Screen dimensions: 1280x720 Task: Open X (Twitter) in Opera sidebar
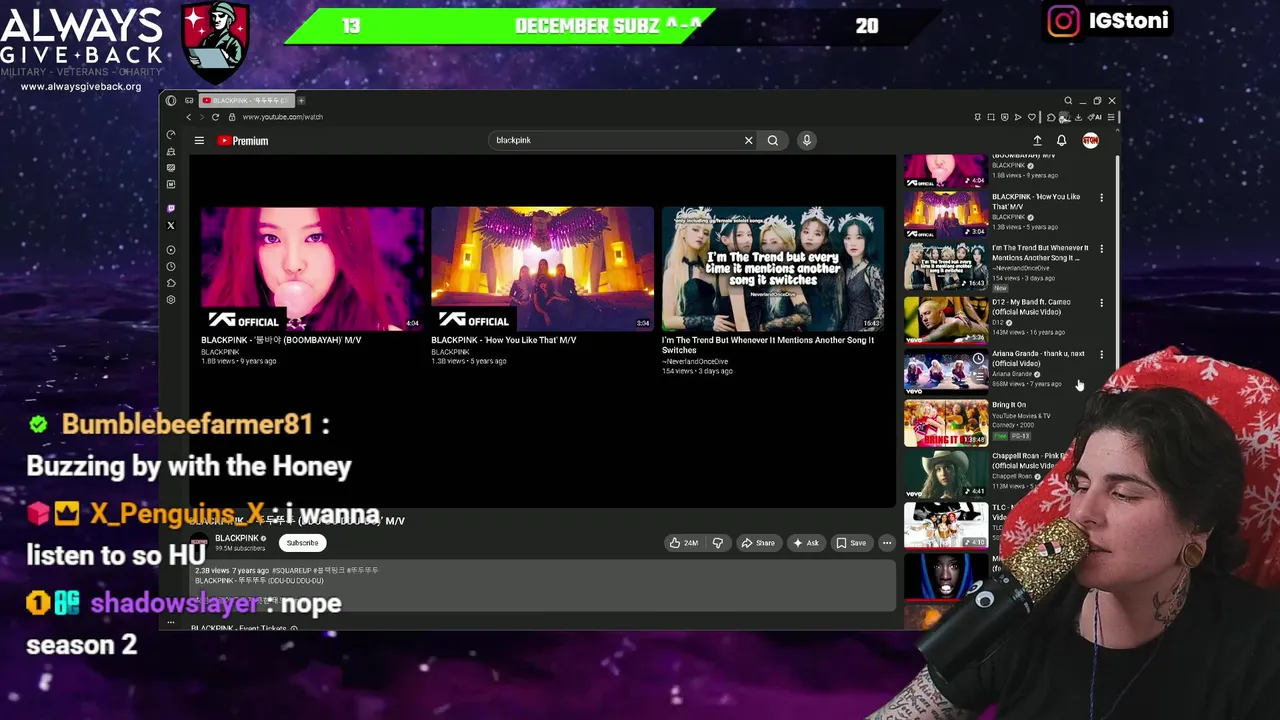click(x=171, y=225)
